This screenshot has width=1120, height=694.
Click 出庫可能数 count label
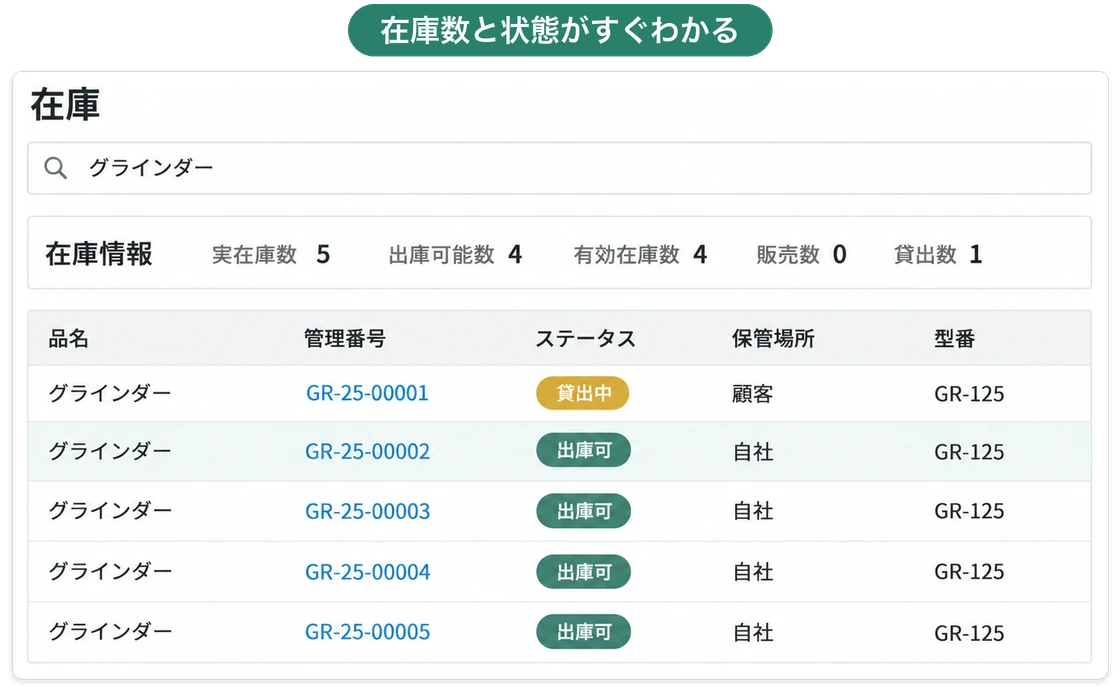pos(441,255)
